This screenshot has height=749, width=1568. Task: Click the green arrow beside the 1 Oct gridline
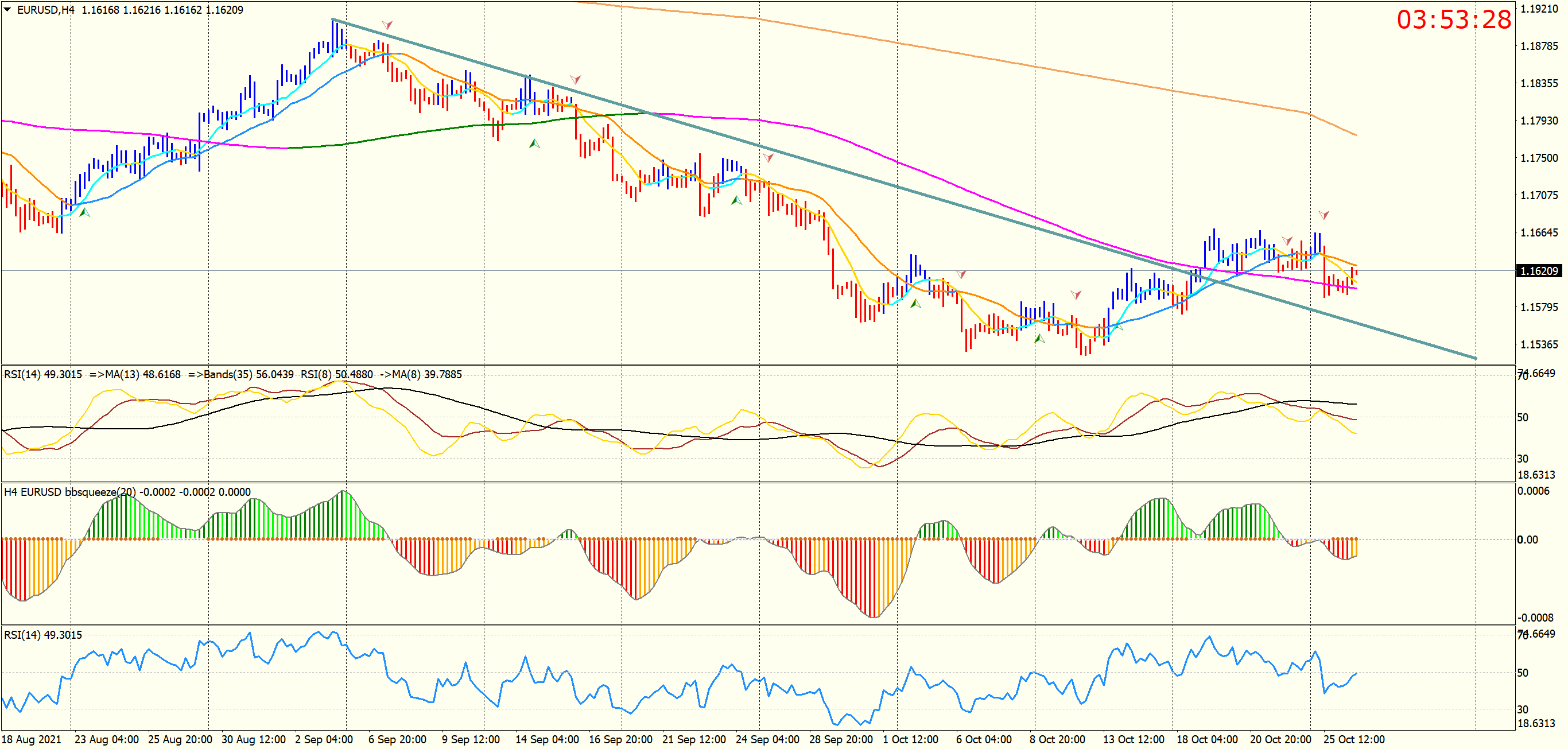coord(915,303)
